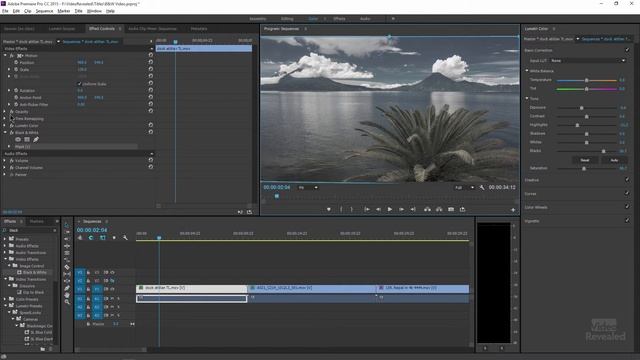
Task: Toggle the Curves section checkbox
Action: pos(627,193)
